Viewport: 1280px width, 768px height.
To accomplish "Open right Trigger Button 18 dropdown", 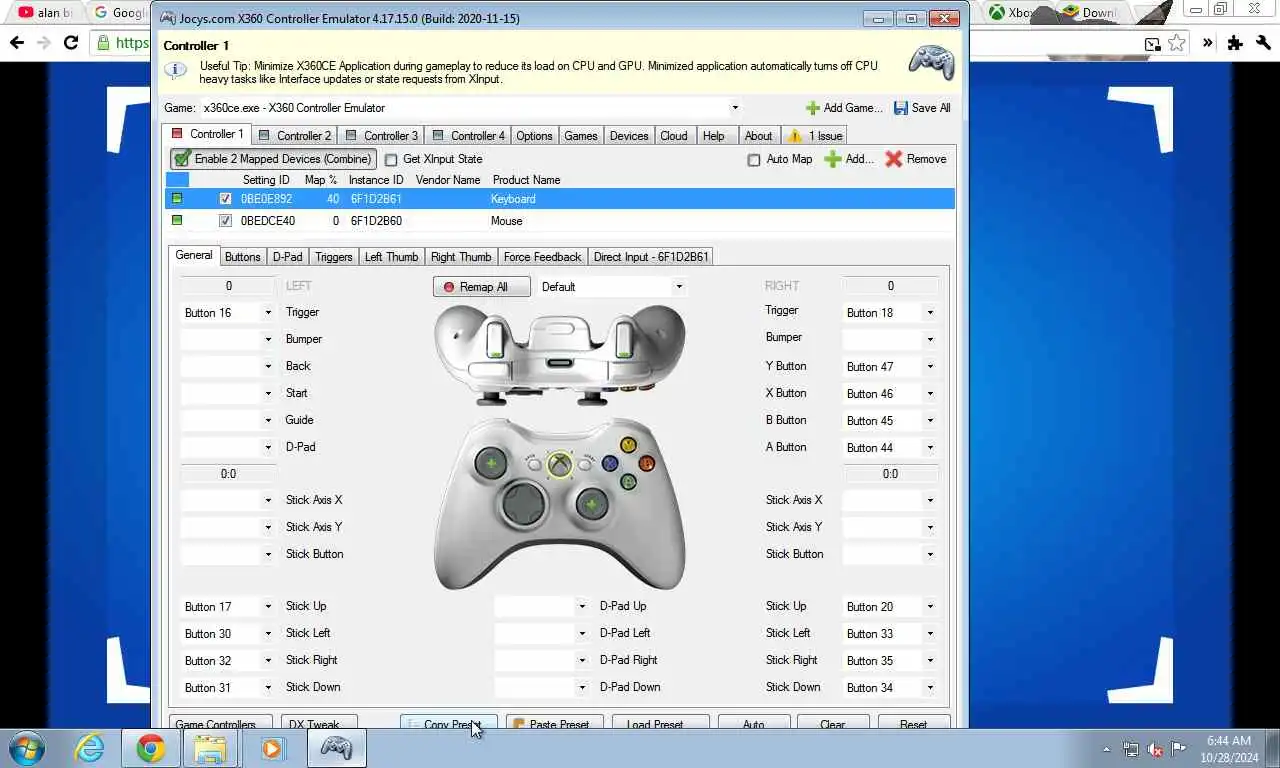I will (930, 313).
